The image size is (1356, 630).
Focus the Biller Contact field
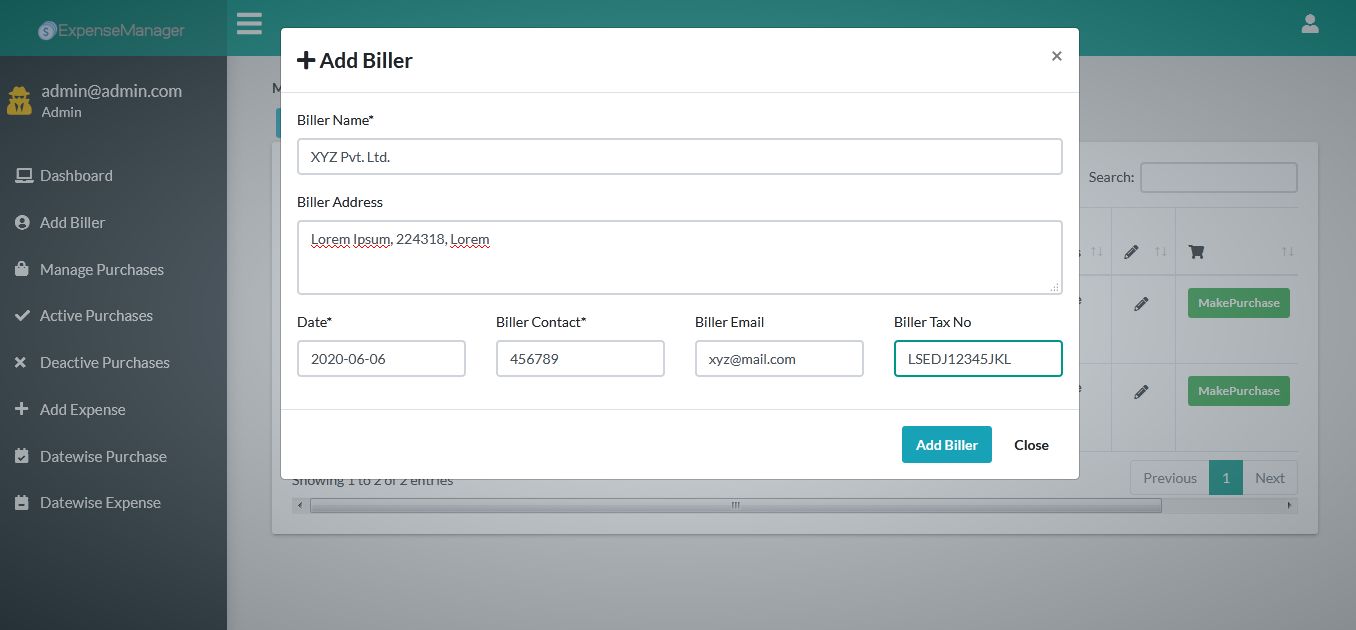[580, 358]
